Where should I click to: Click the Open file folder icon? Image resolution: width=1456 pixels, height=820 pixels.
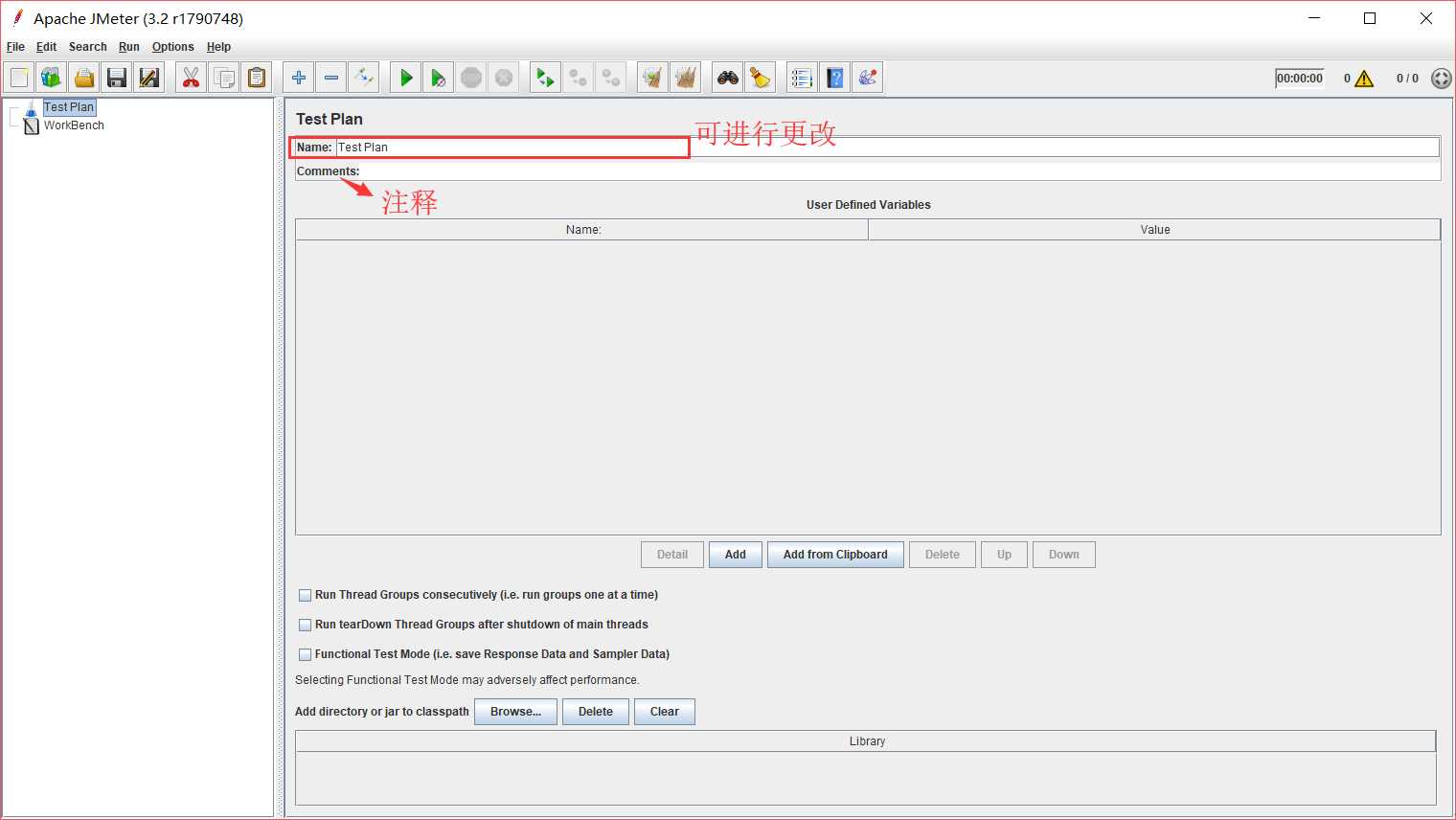click(84, 78)
